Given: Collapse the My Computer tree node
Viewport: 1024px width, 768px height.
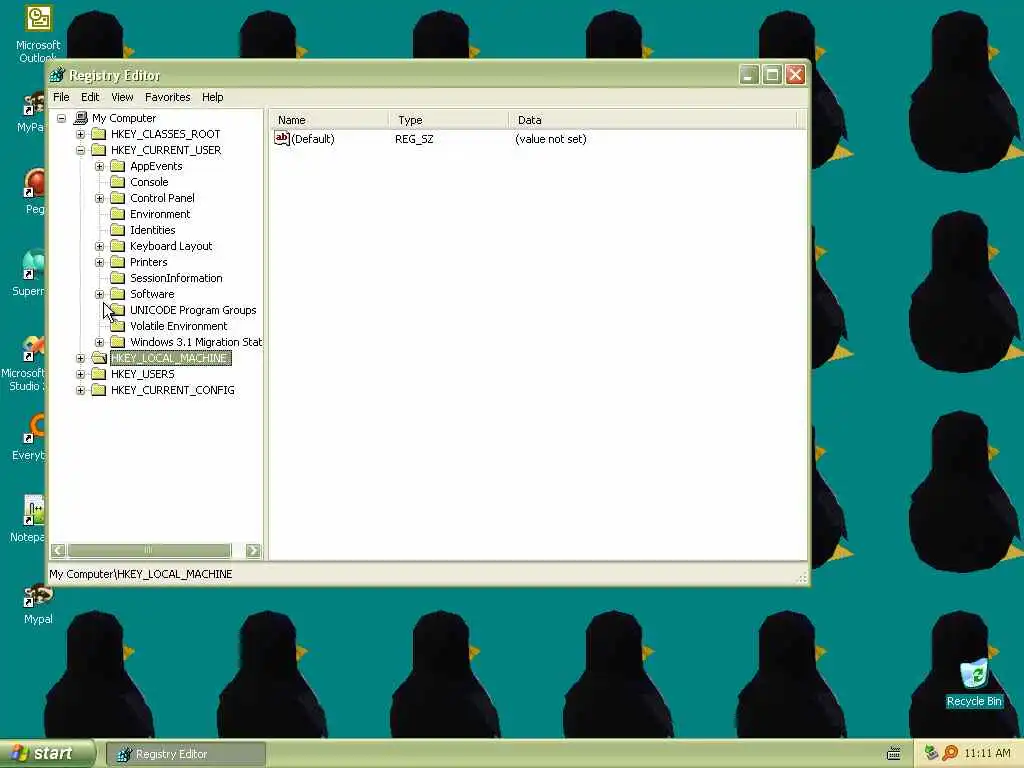Looking at the screenshot, I should coord(61,118).
